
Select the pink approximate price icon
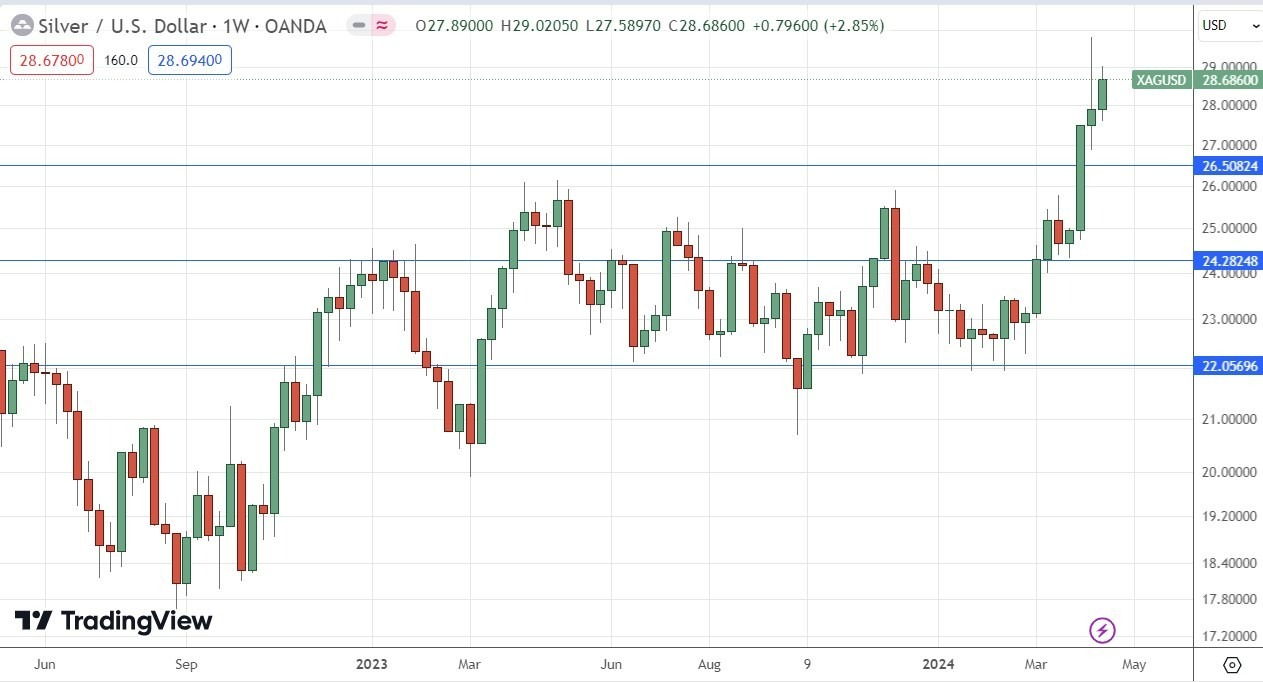pos(383,26)
